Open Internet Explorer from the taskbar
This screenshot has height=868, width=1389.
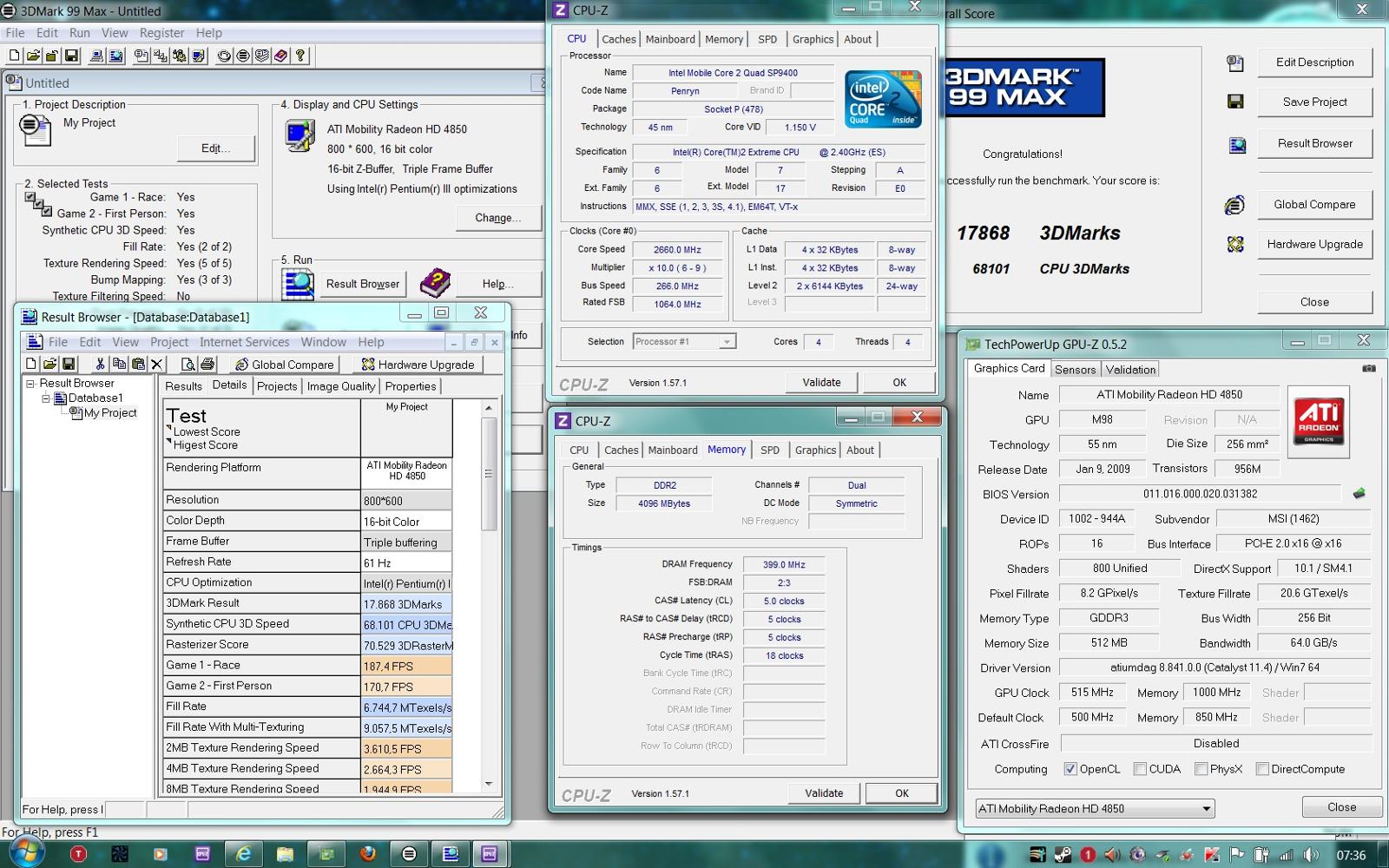pos(244,854)
